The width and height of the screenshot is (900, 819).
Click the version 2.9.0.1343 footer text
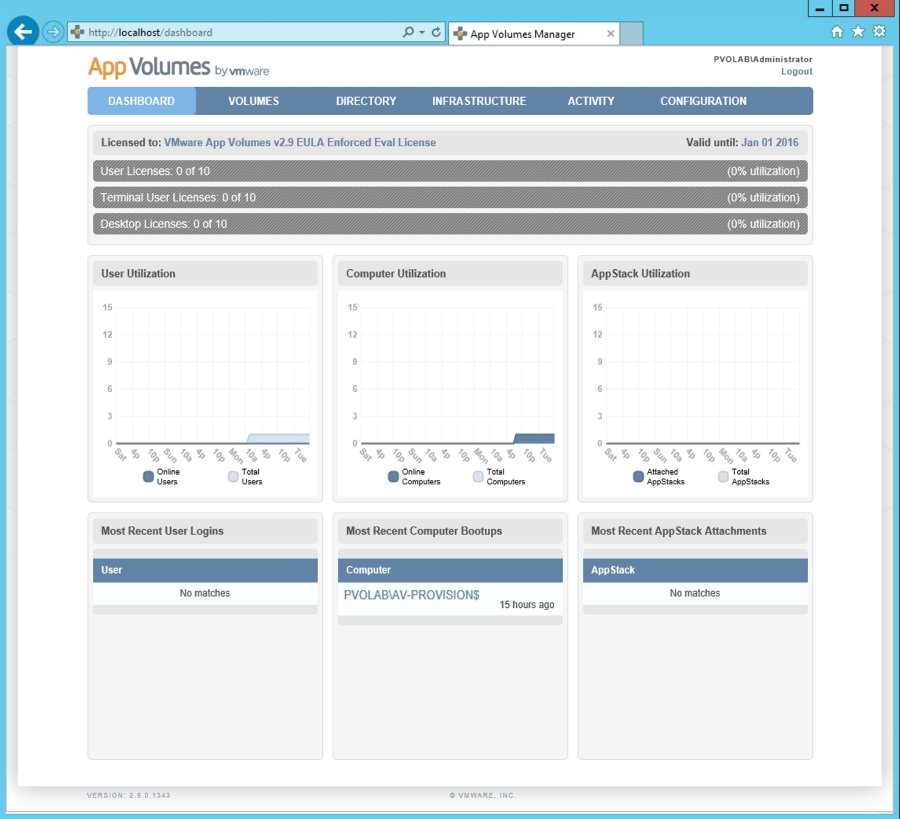[x=129, y=795]
